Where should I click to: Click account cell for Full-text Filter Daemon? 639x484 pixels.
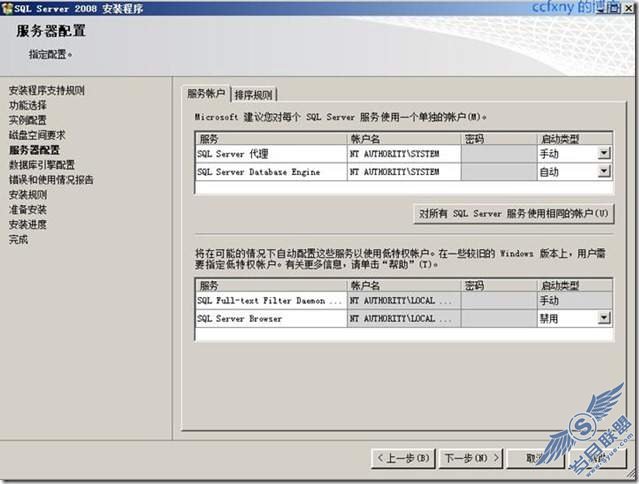click(404, 301)
